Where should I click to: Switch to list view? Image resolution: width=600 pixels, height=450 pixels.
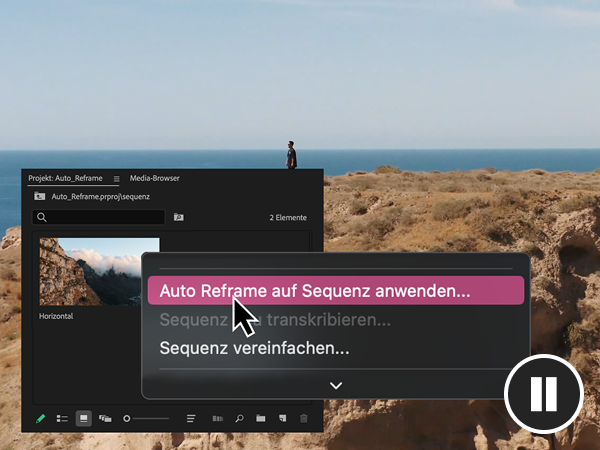click(62, 419)
